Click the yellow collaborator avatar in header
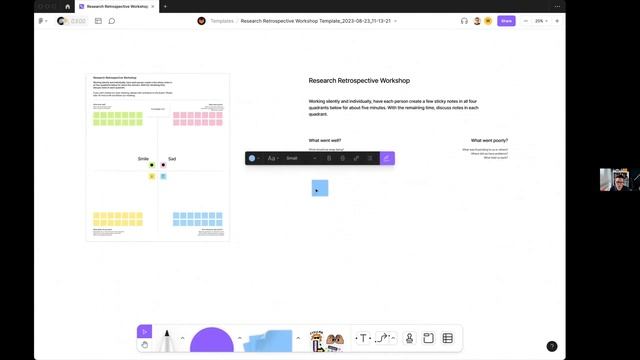The width and height of the screenshot is (640, 360). (x=488, y=21)
